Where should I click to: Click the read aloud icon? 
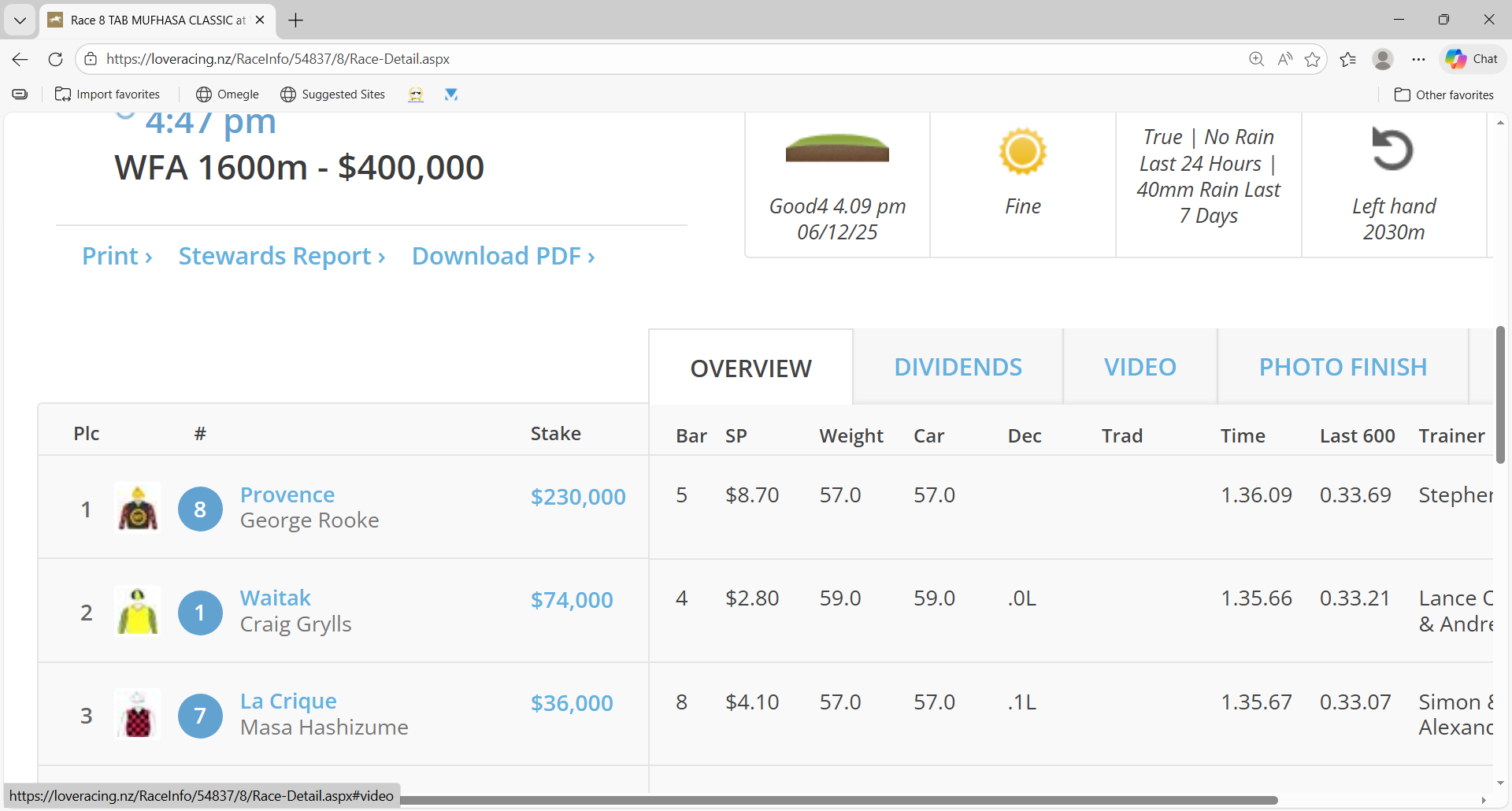pos(1284,59)
